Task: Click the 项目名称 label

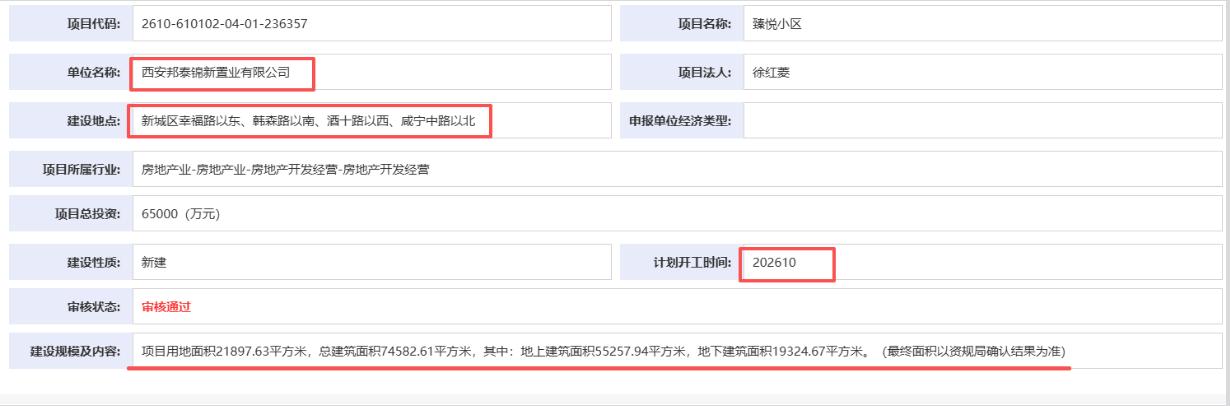Action: (x=704, y=24)
